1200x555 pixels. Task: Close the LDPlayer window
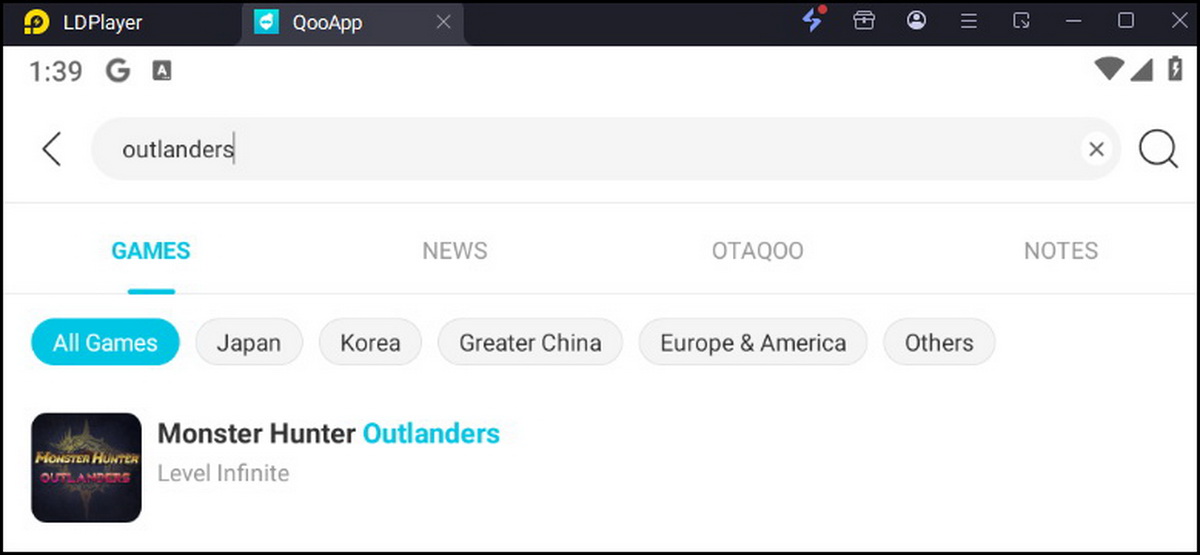(x=1178, y=21)
